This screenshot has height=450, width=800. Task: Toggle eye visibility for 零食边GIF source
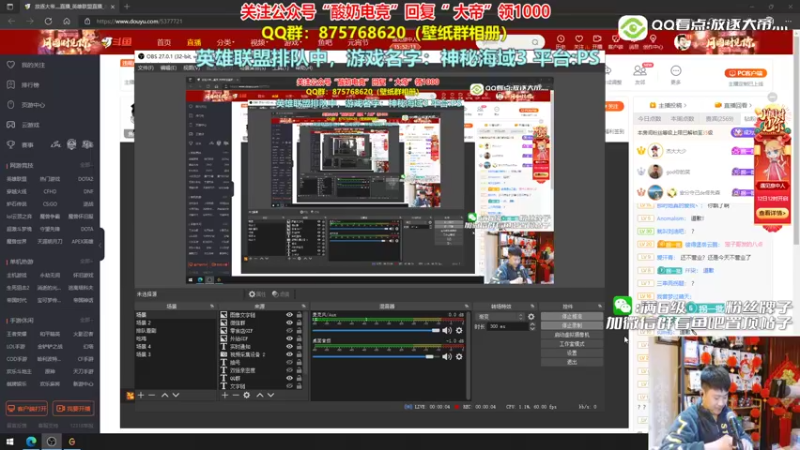point(289,331)
